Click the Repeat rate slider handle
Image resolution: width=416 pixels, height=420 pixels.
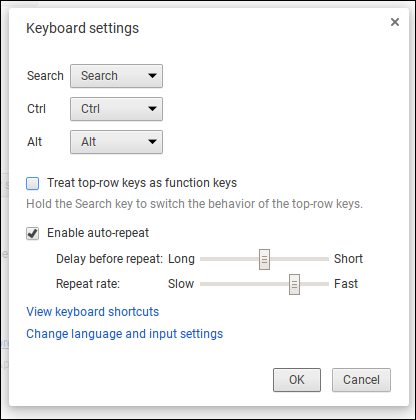294,284
